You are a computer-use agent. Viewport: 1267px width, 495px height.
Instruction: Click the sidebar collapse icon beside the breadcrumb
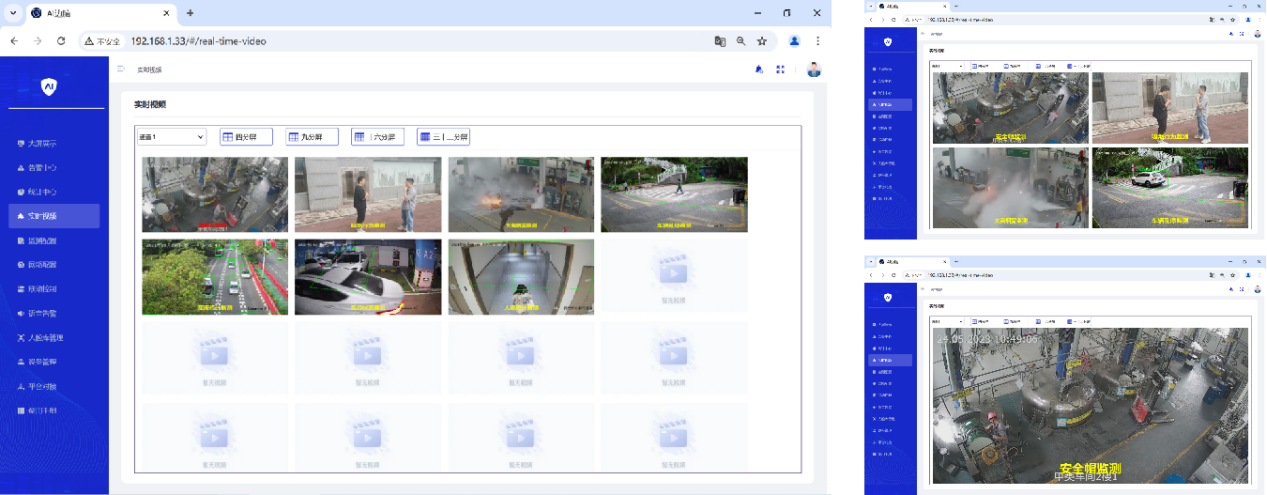(121, 69)
